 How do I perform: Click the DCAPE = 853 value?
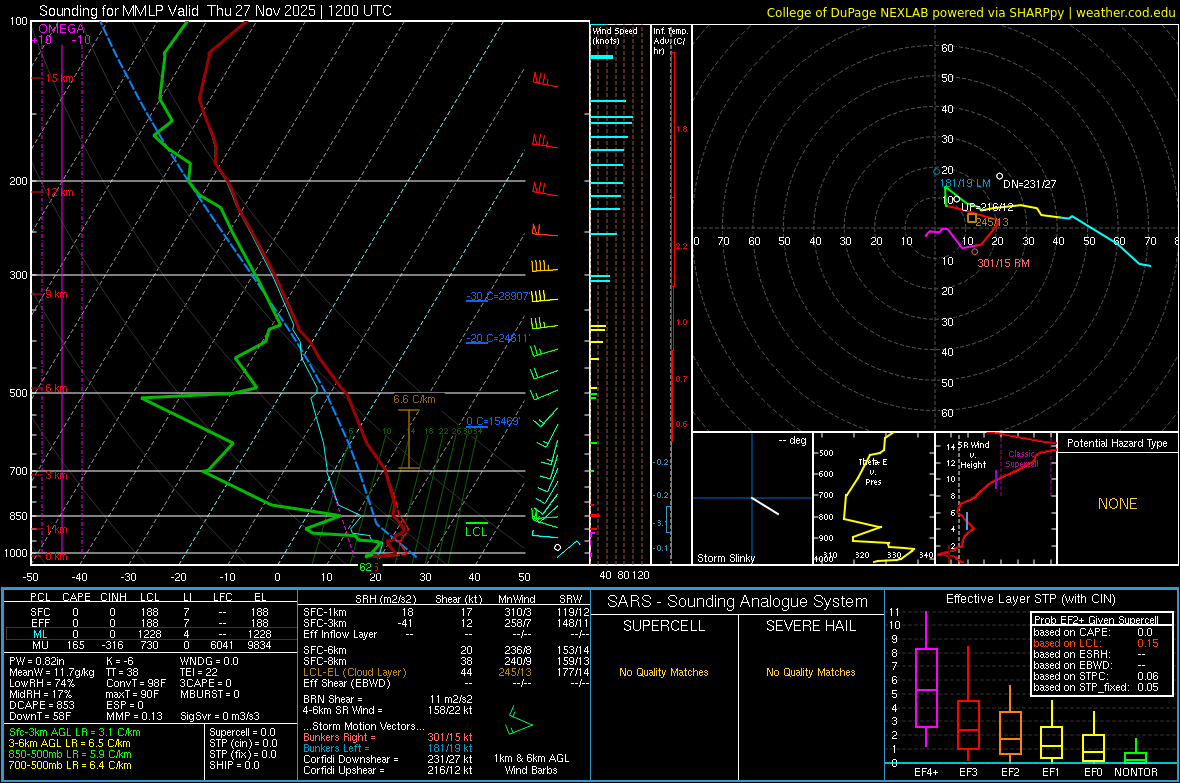pos(41,705)
